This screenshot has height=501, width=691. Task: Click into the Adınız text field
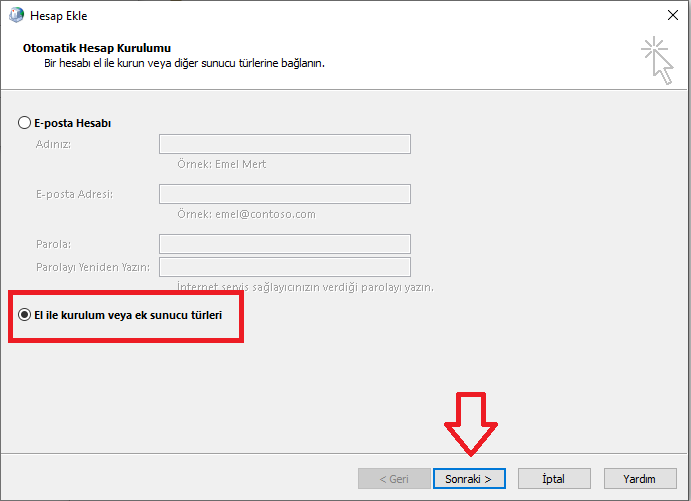tap(284, 144)
